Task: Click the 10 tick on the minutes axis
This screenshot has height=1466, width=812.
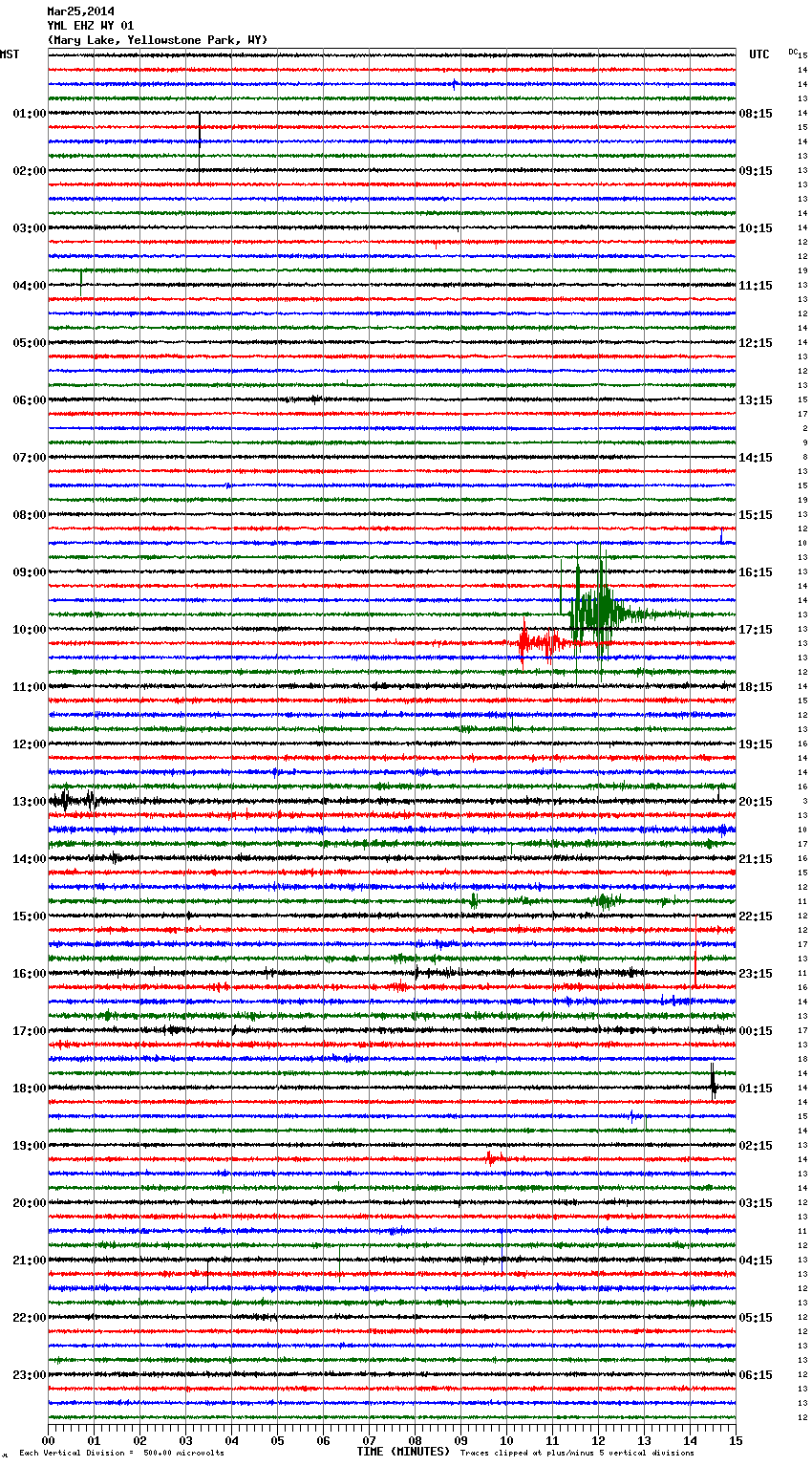Action: [506, 1440]
